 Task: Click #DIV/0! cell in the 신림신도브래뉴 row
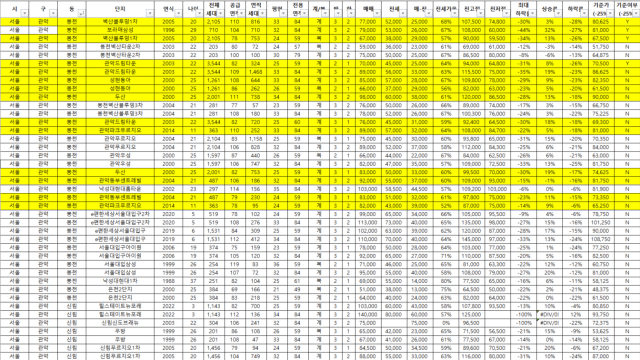click(x=549, y=323)
